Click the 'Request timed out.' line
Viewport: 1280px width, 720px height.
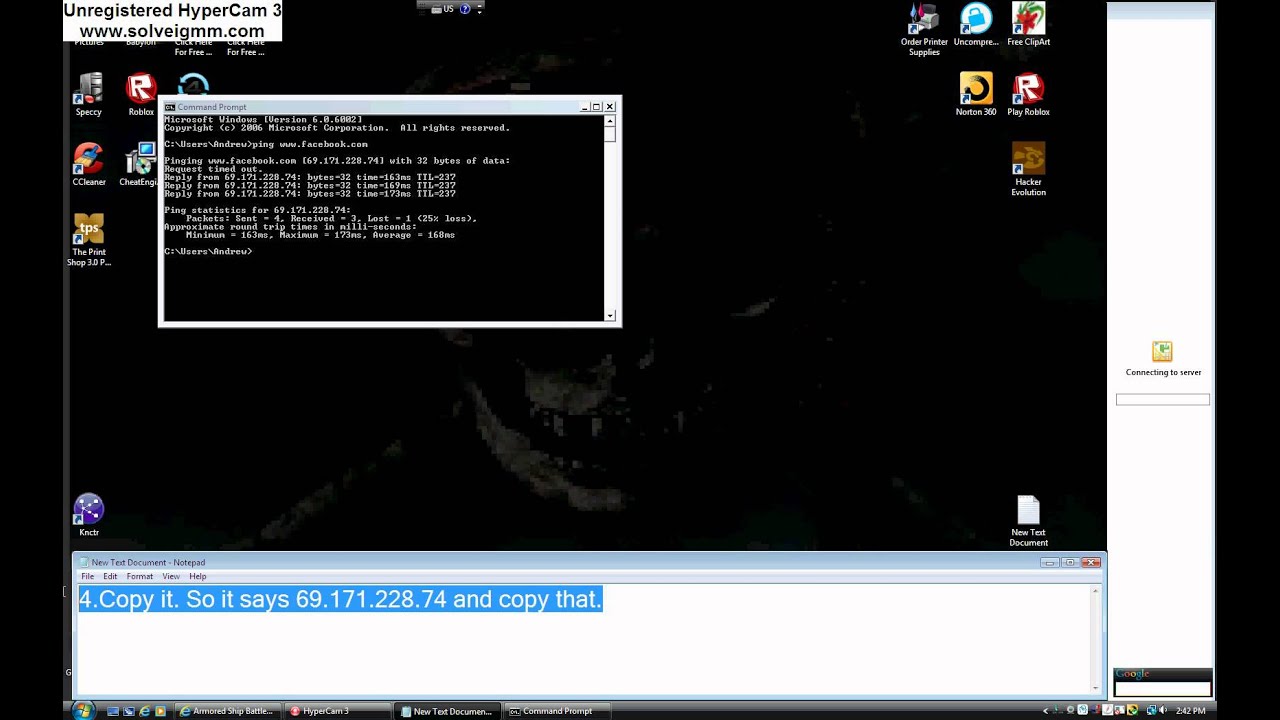213,169
